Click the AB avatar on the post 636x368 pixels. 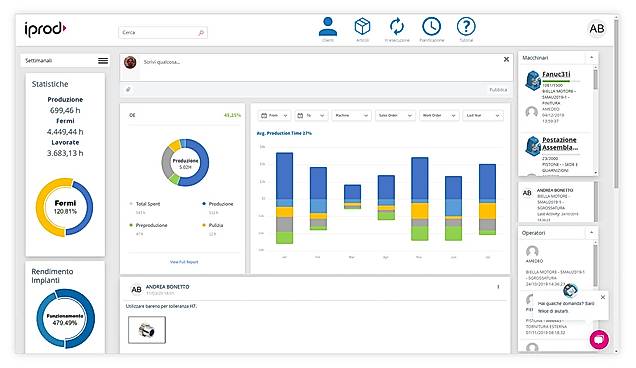136,289
